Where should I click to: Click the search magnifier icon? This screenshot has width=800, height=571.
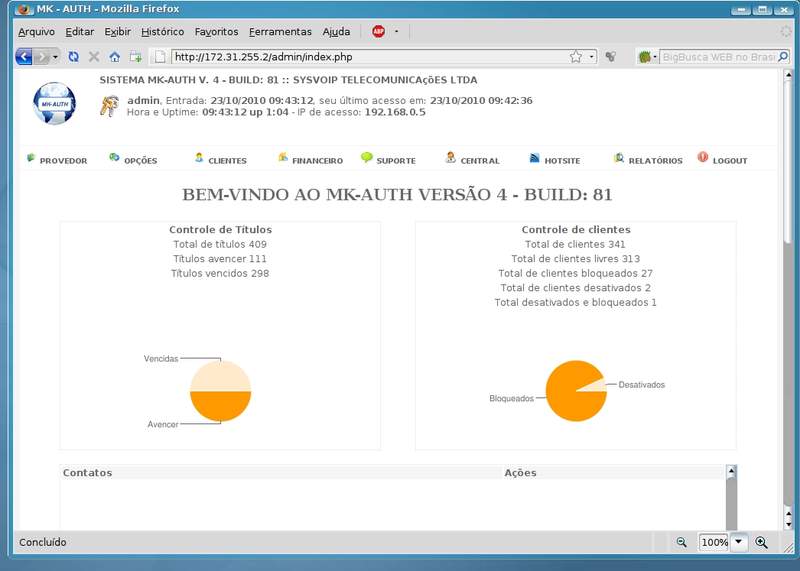783,57
